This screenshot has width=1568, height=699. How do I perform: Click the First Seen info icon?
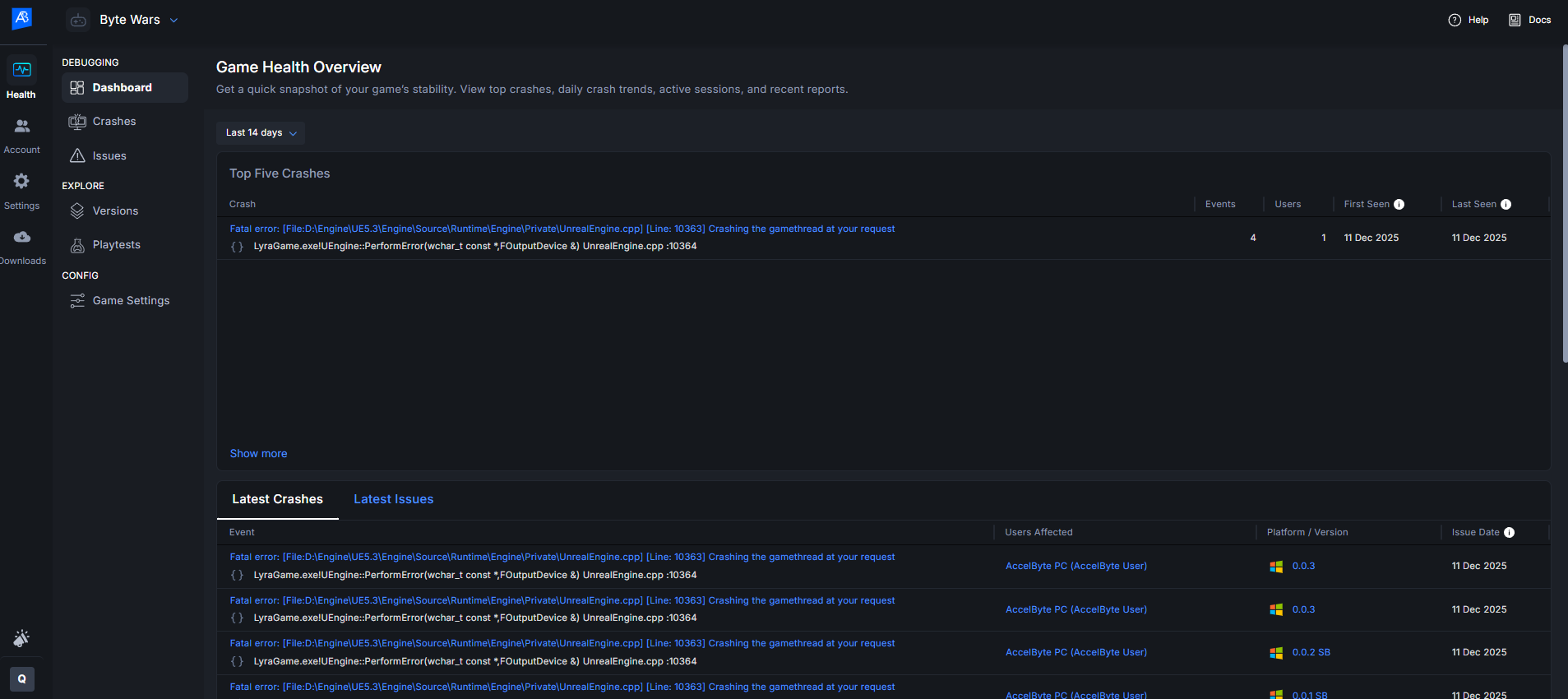pyautogui.click(x=1399, y=205)
